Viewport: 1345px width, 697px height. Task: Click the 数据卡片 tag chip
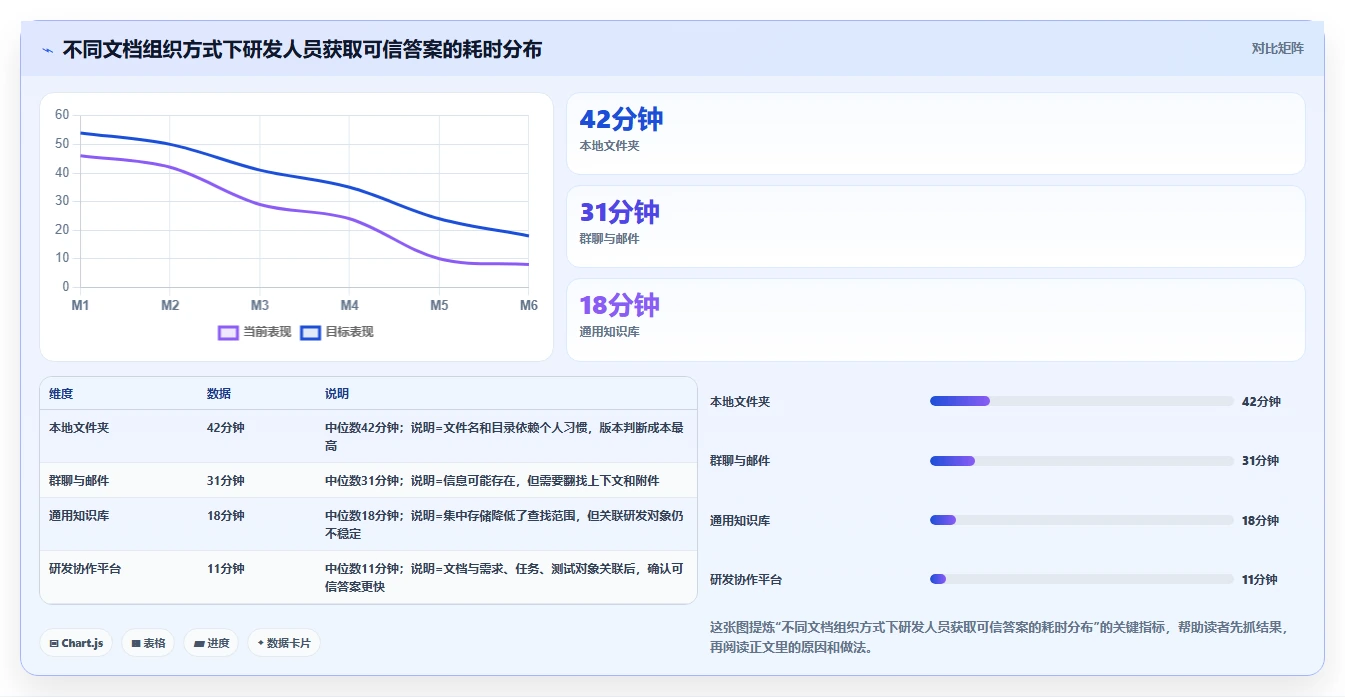click(x=284, y=643)
